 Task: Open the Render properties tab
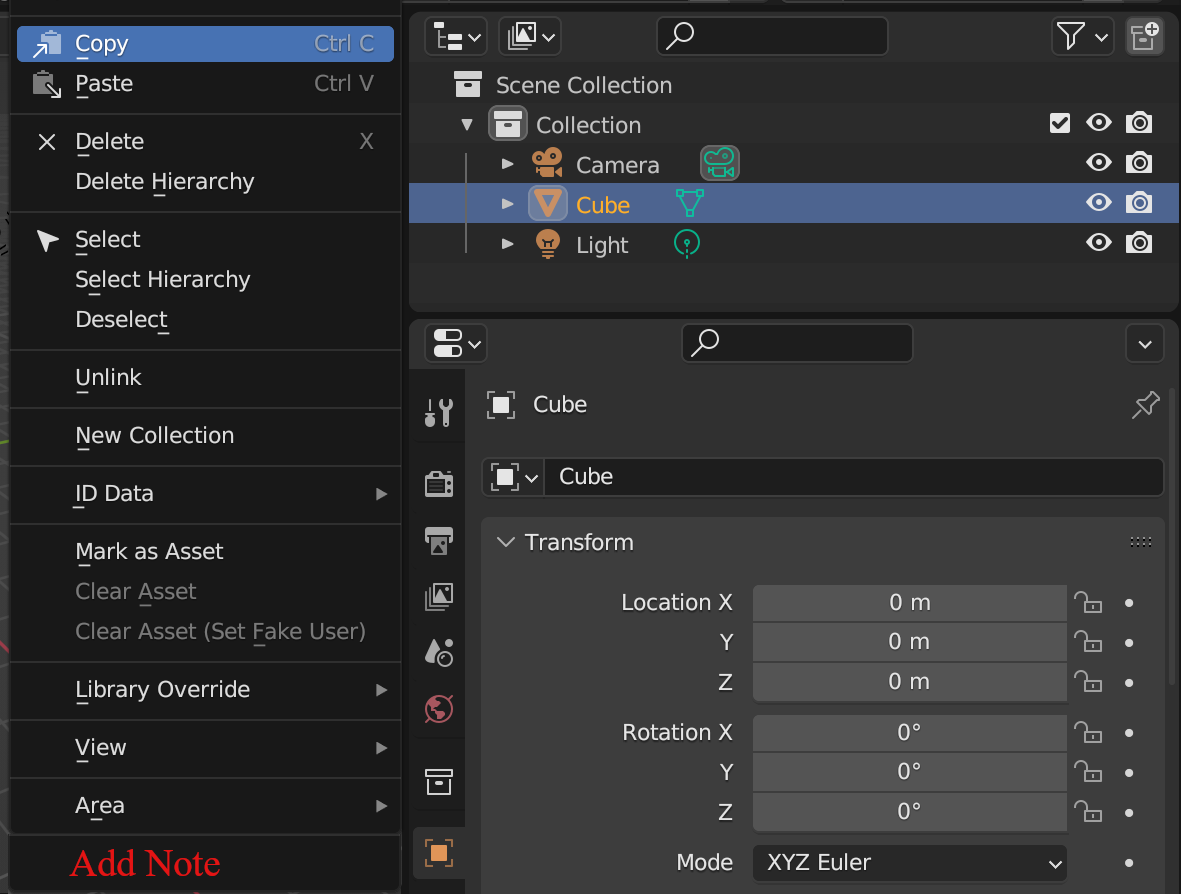click(438, 483)
